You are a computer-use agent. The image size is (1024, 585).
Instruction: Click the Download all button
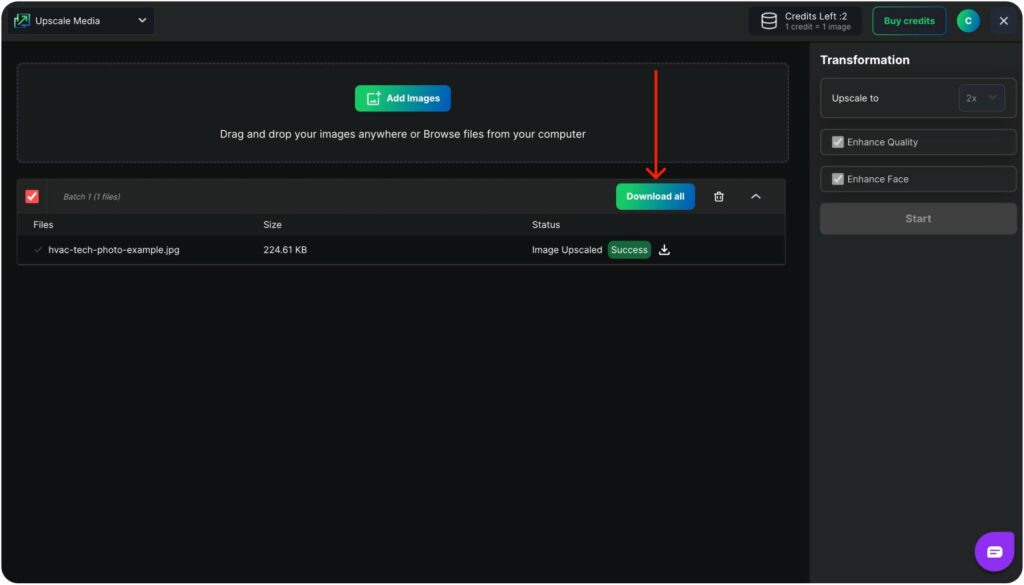(x=655, y=197)
